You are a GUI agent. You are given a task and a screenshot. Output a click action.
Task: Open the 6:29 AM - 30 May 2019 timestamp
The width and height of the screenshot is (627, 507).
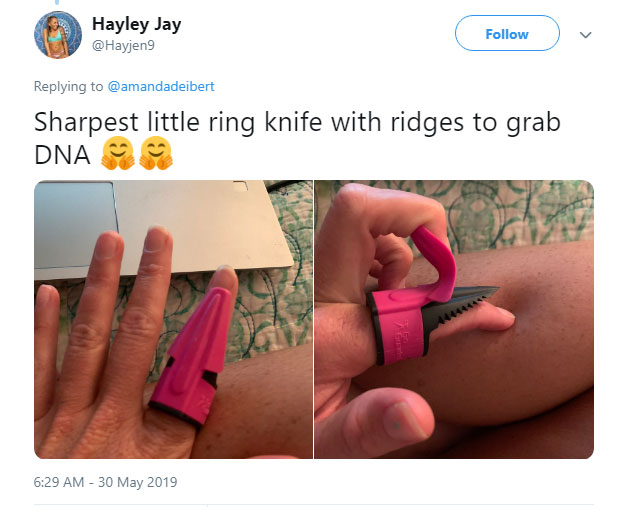[106, 482]
